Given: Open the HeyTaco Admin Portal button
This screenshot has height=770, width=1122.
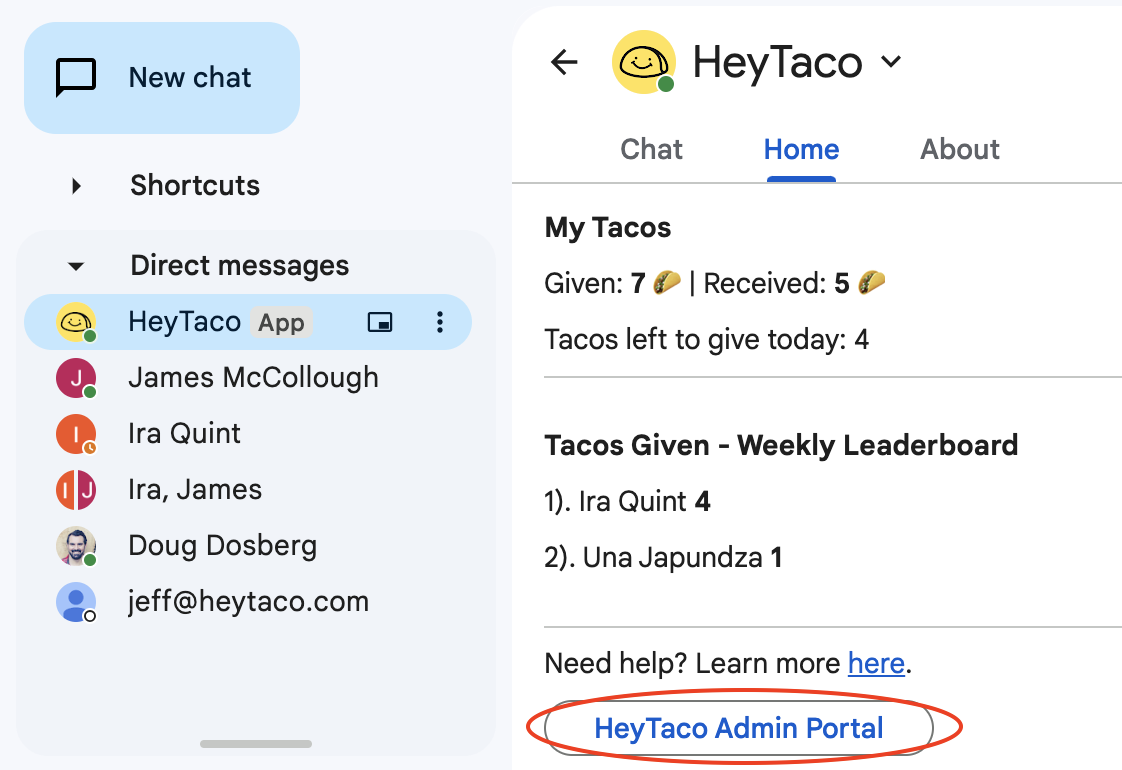Looking at the screenshot, I should coord(738,728).
